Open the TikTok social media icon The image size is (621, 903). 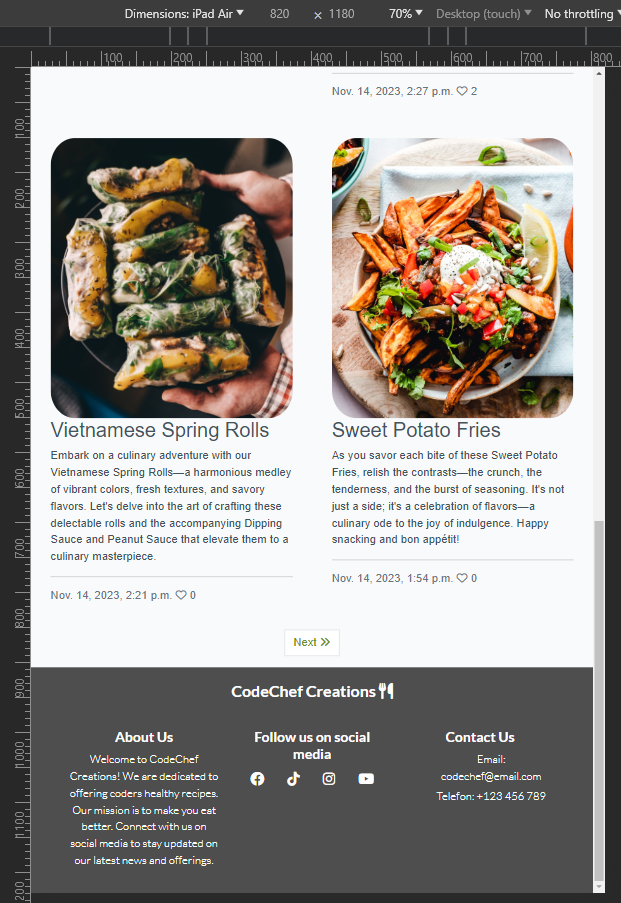(293, 779)
